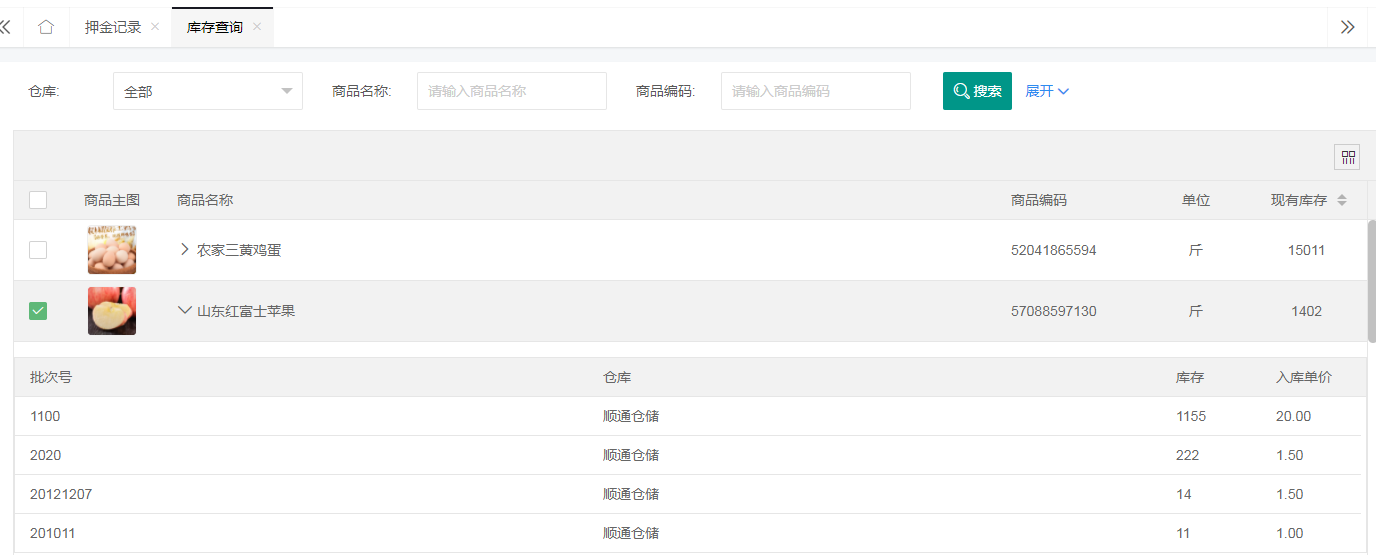The height and width of the screenshot is (555, 1376).
Task: Click the green 搜索 button
Action: point(977,91)
